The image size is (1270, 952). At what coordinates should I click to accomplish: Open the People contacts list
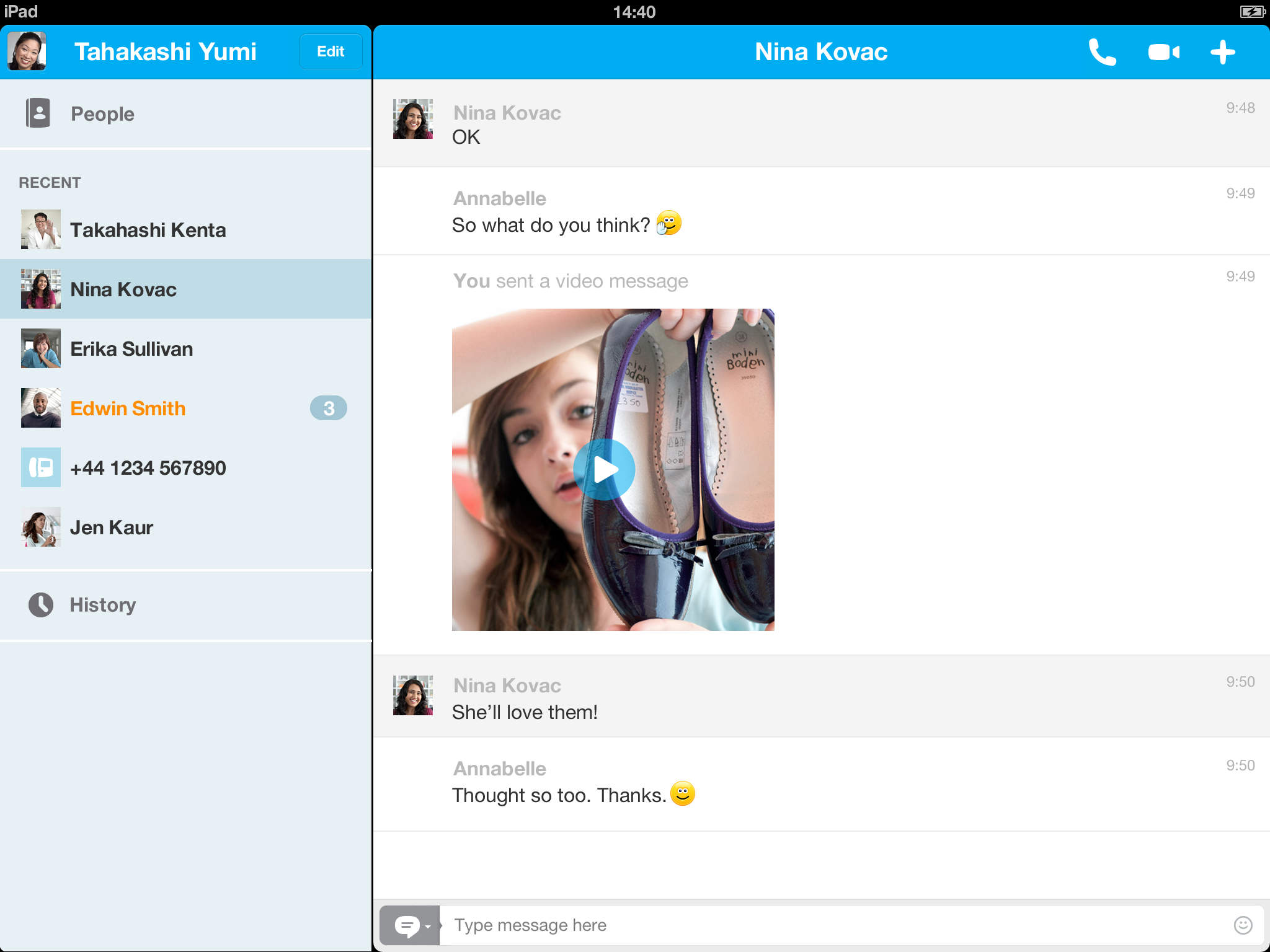[102, 114]
